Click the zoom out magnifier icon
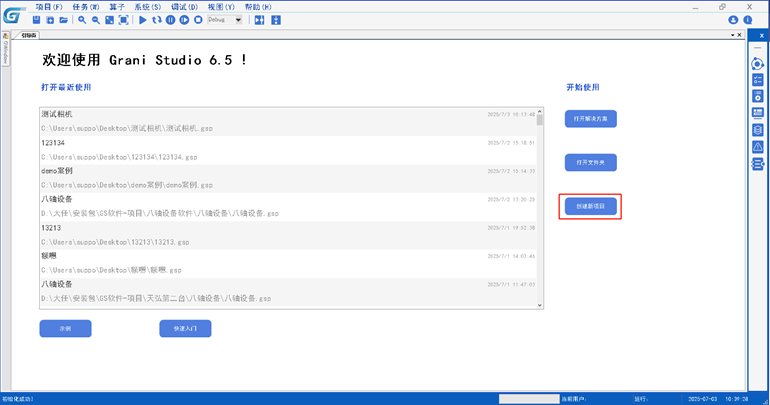 (96, 20)
